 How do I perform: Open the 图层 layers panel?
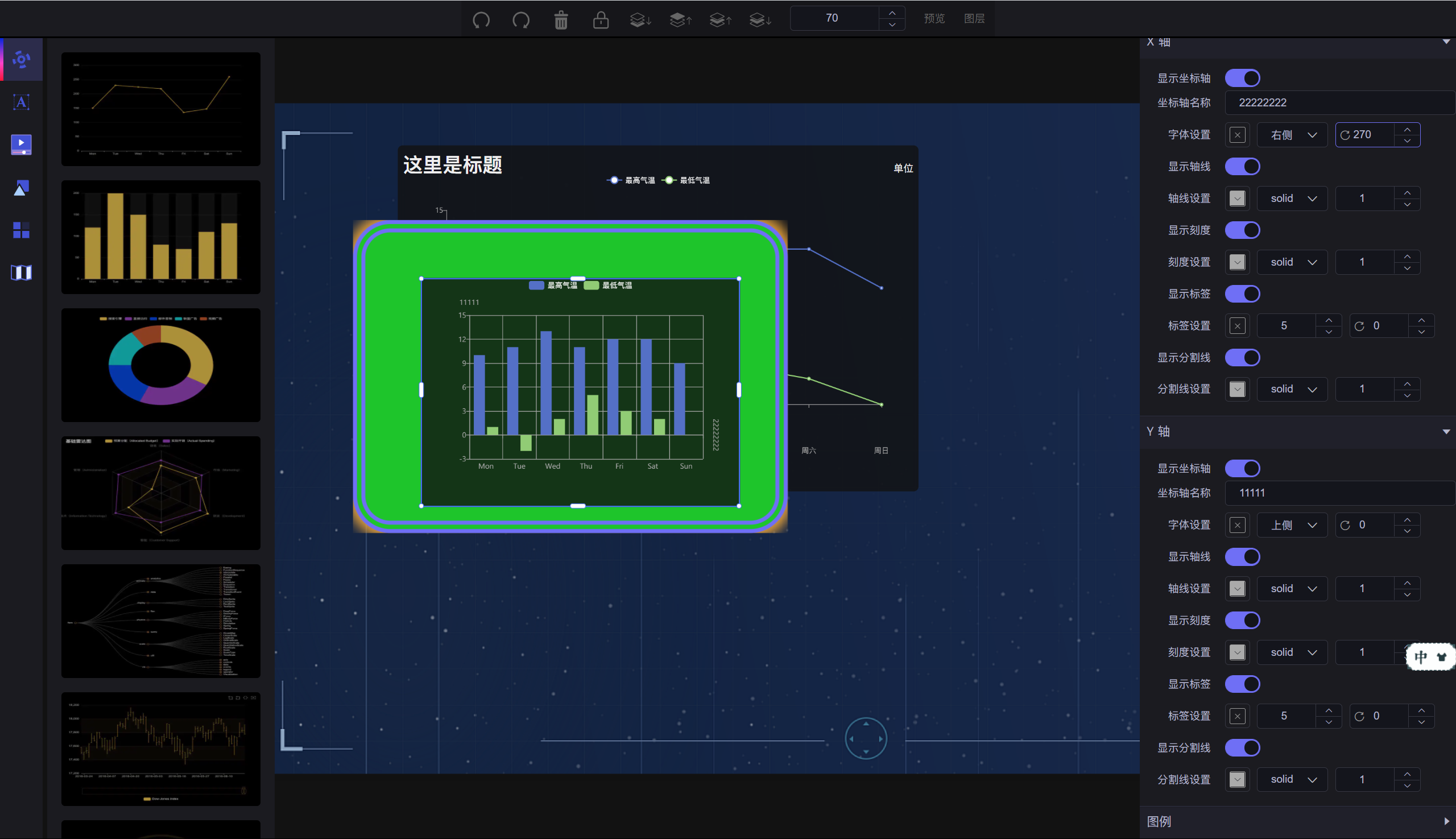click(974, 18)
